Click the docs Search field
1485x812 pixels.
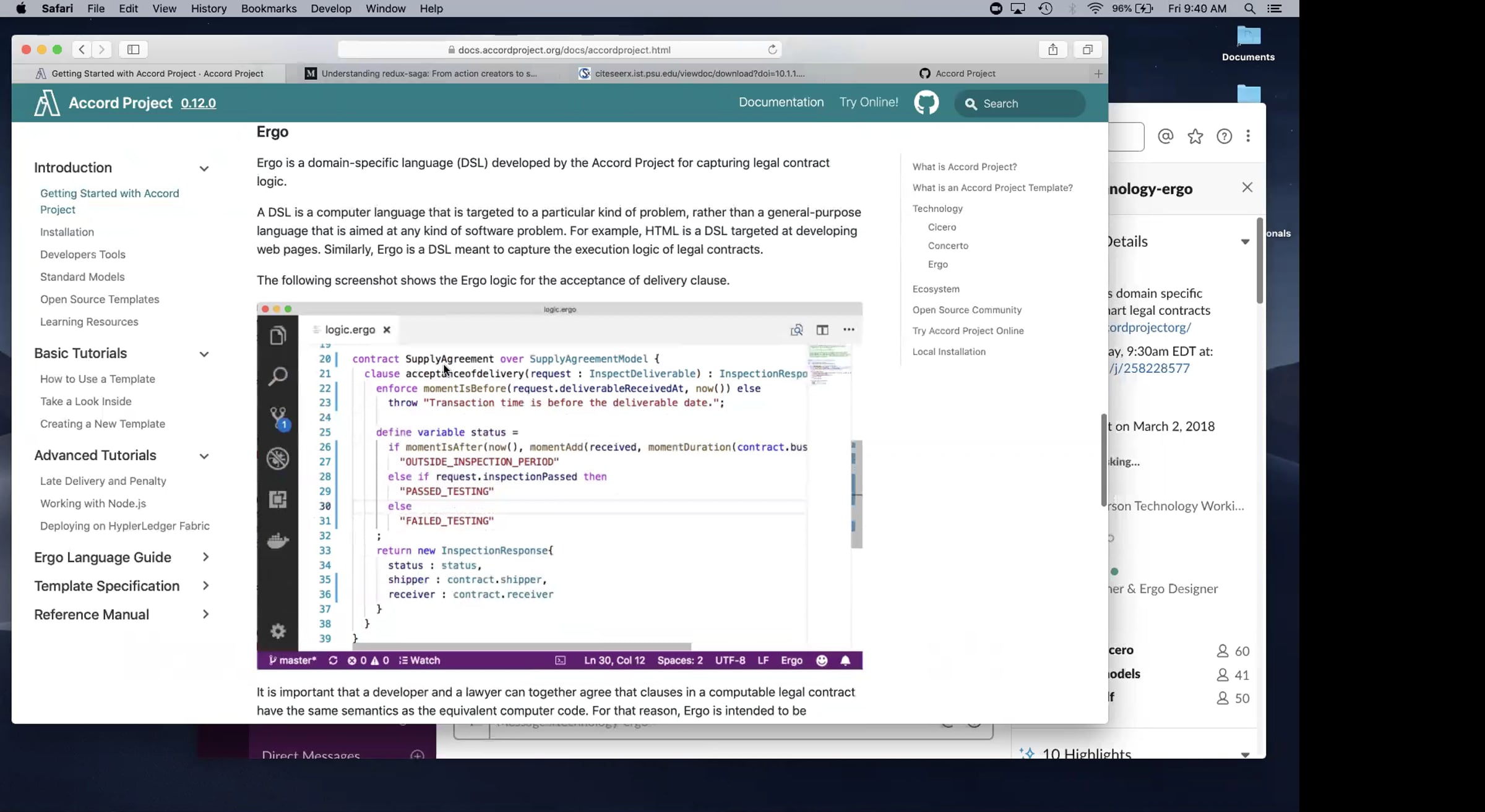tap(1027, 104)
